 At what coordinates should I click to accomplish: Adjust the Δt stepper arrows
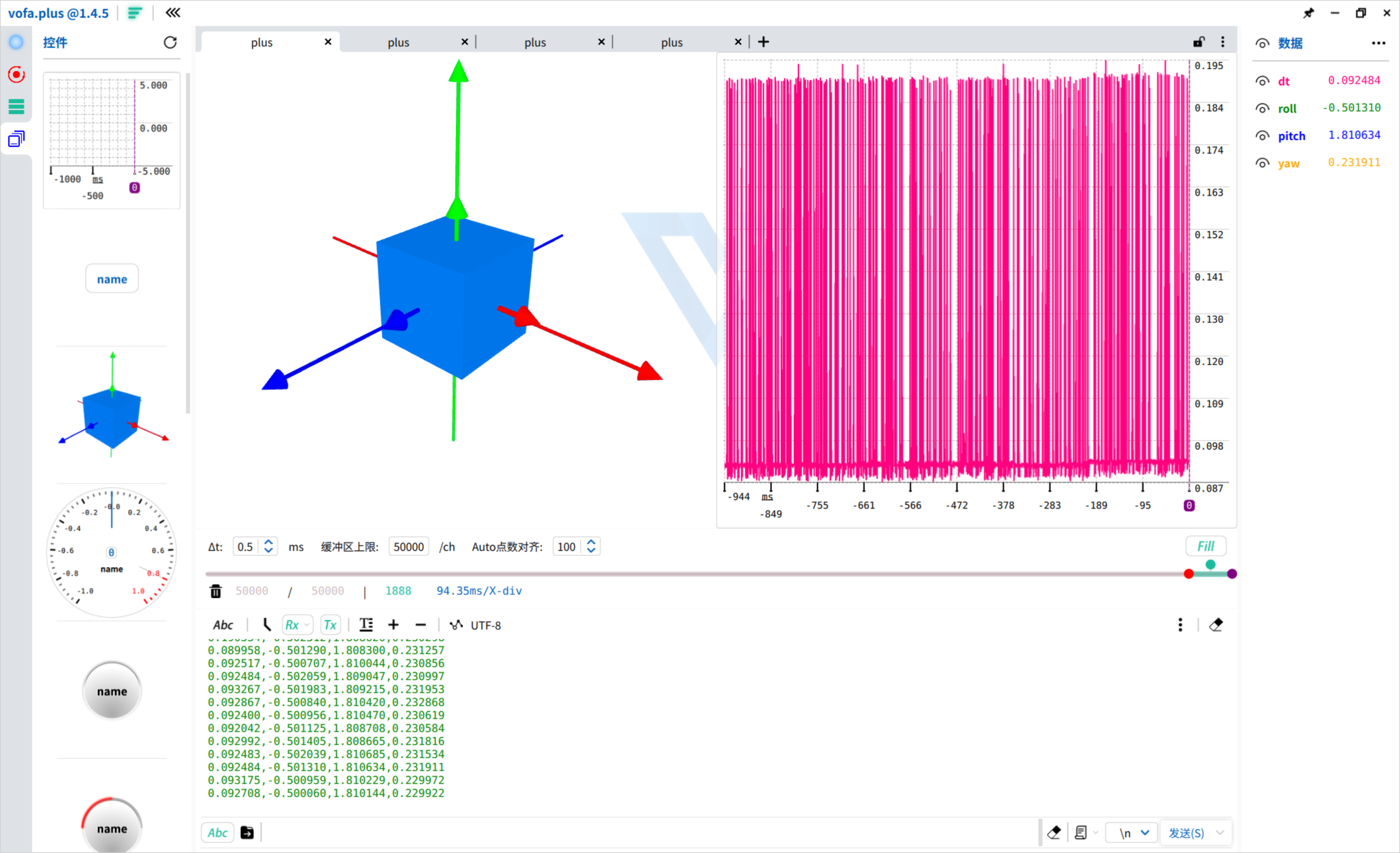269,546
